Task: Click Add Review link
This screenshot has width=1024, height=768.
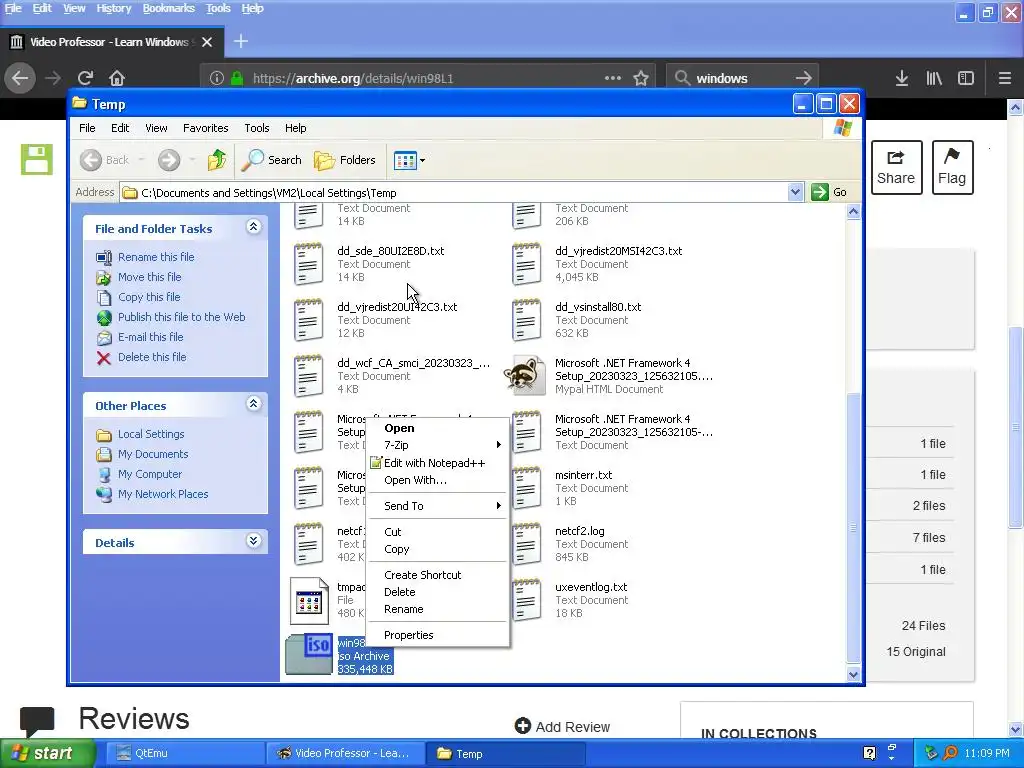Action: coord(562,726)
